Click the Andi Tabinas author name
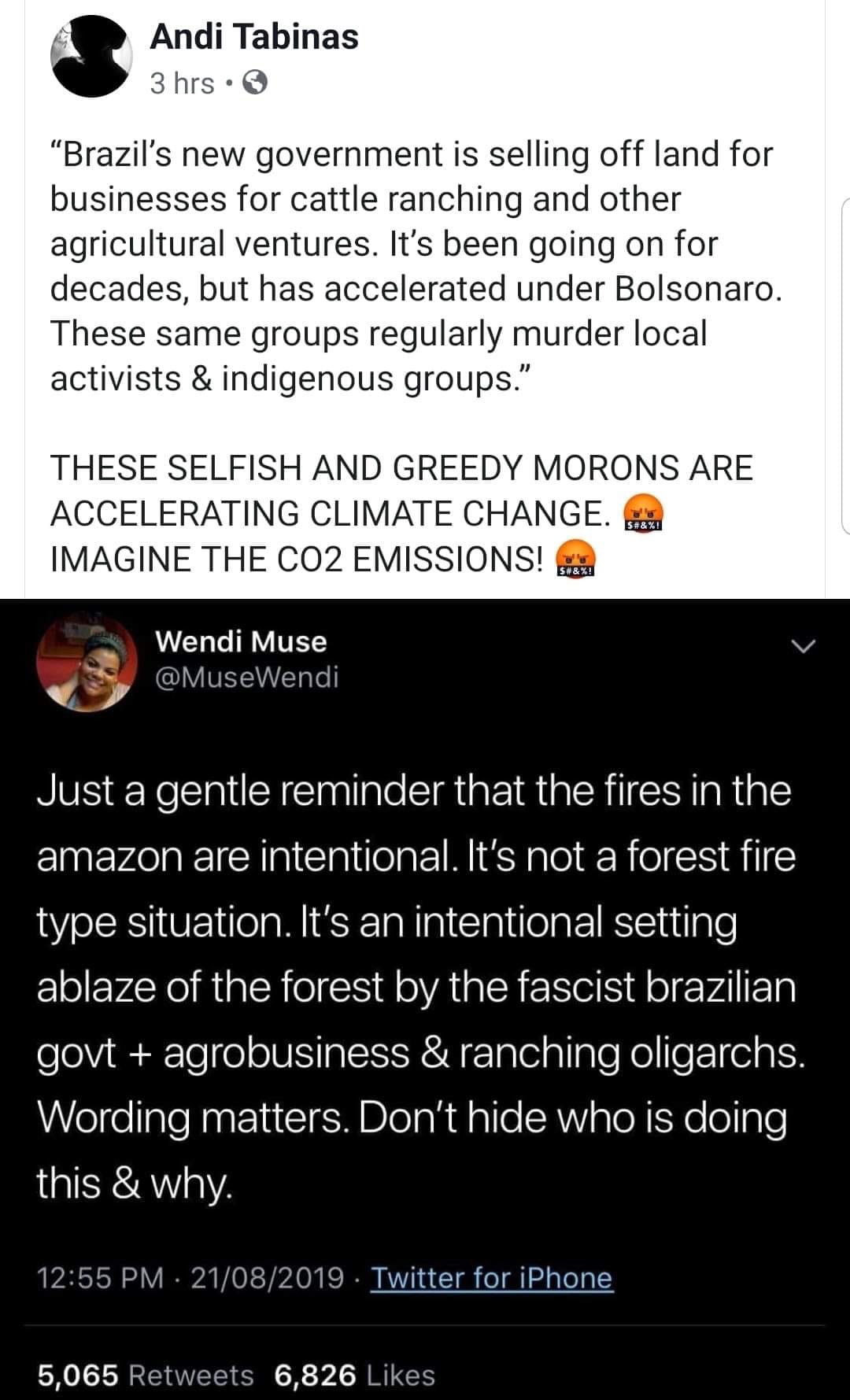The width and height of the screenshot is (850, 1400). (253, 37)
